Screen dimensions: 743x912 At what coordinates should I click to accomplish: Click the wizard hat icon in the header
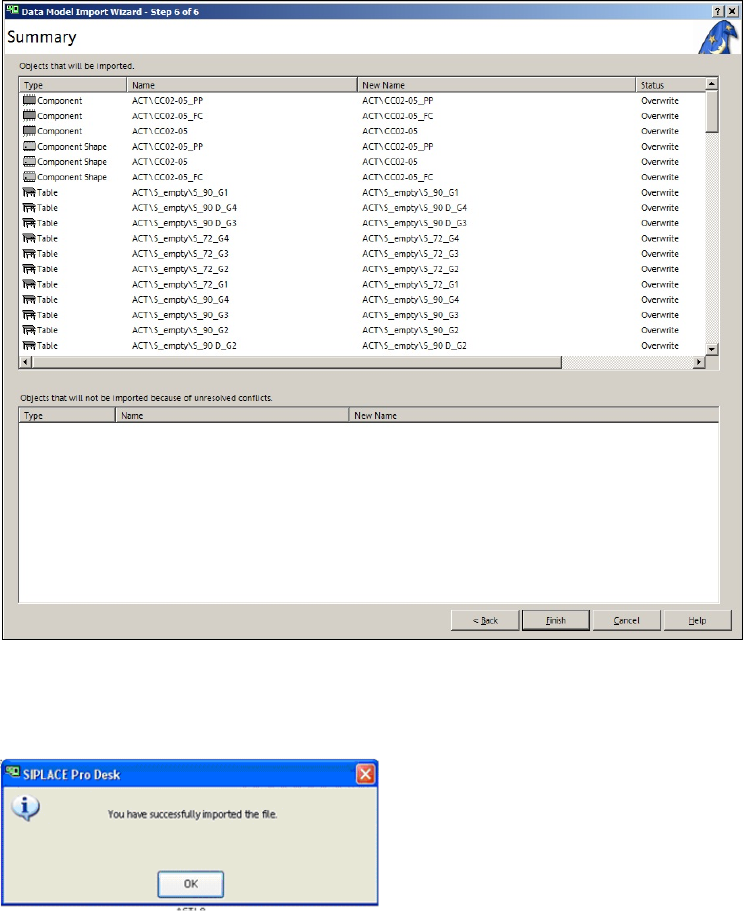coord(718,37)
